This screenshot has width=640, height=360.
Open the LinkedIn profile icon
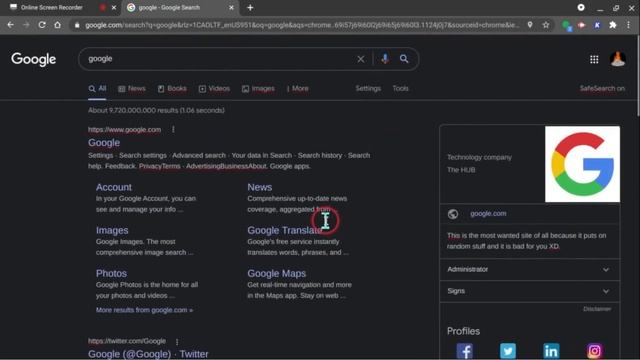click(551, 351)
